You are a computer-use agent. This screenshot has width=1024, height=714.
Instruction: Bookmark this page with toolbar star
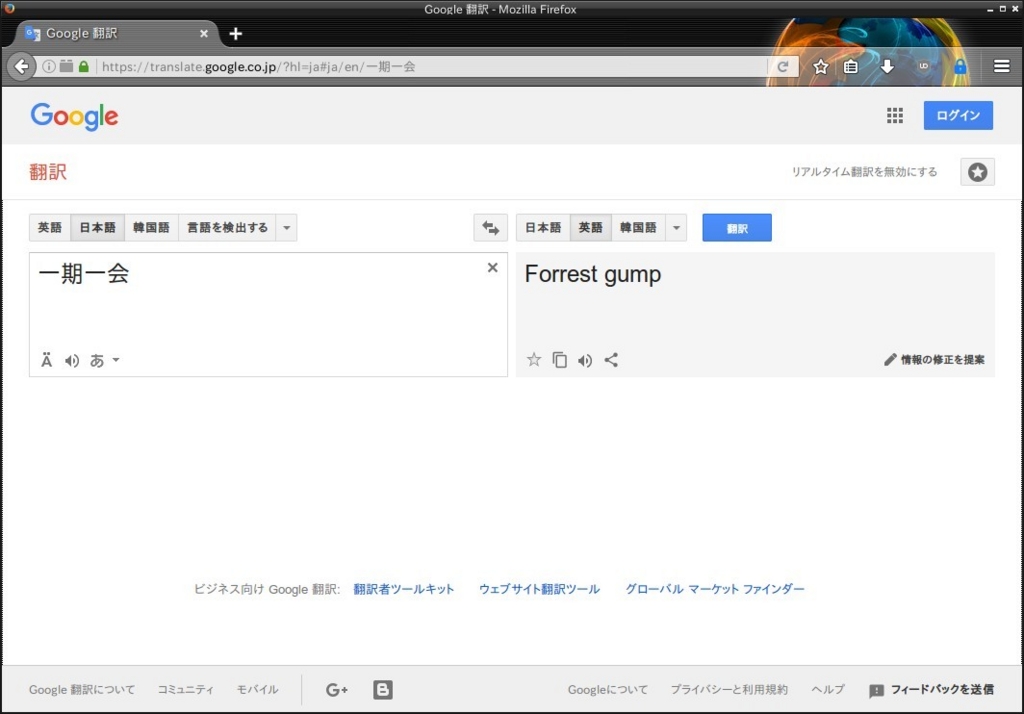click(821, 66)
